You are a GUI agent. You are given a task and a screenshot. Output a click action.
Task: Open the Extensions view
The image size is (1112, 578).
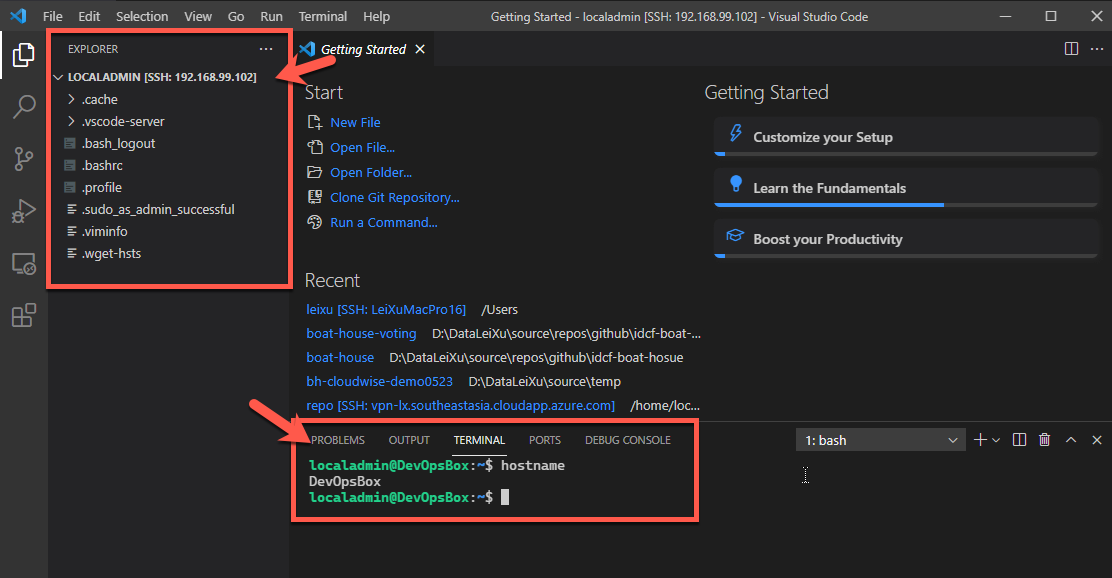[x=23, y=316]
